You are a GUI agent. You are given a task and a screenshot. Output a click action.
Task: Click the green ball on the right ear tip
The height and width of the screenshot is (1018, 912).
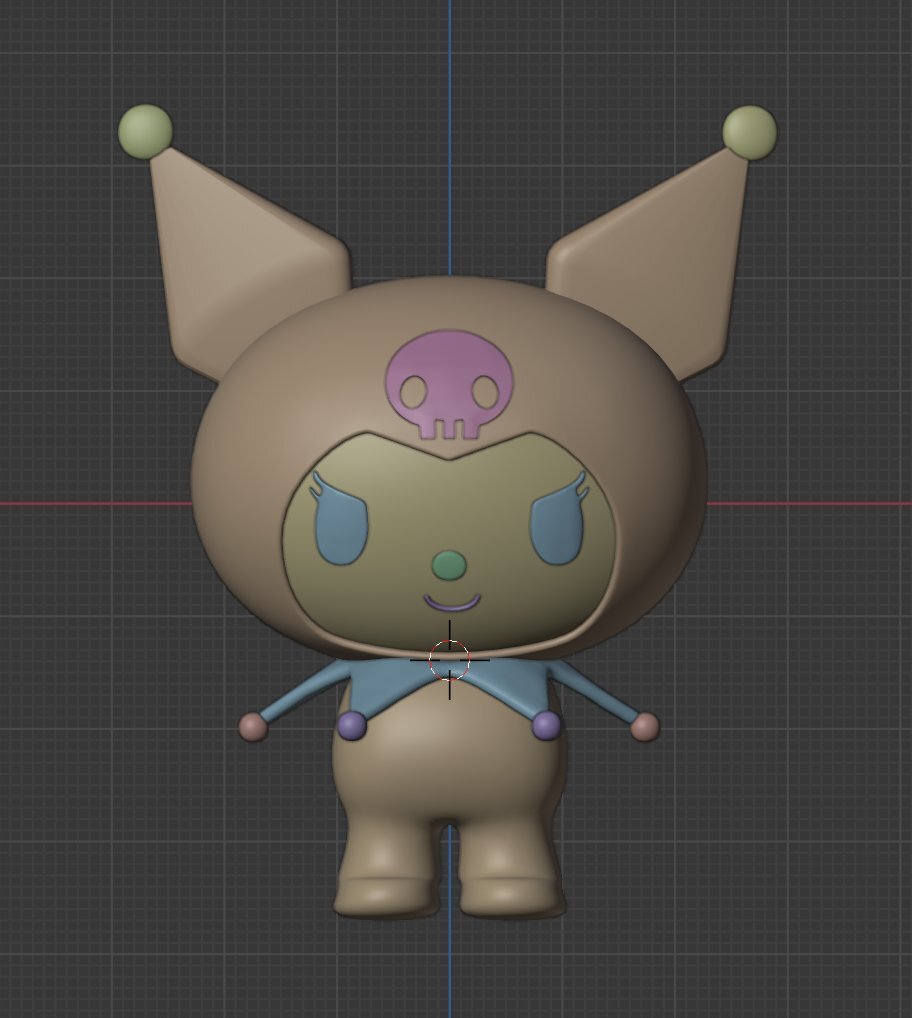(x=749, y=132)
